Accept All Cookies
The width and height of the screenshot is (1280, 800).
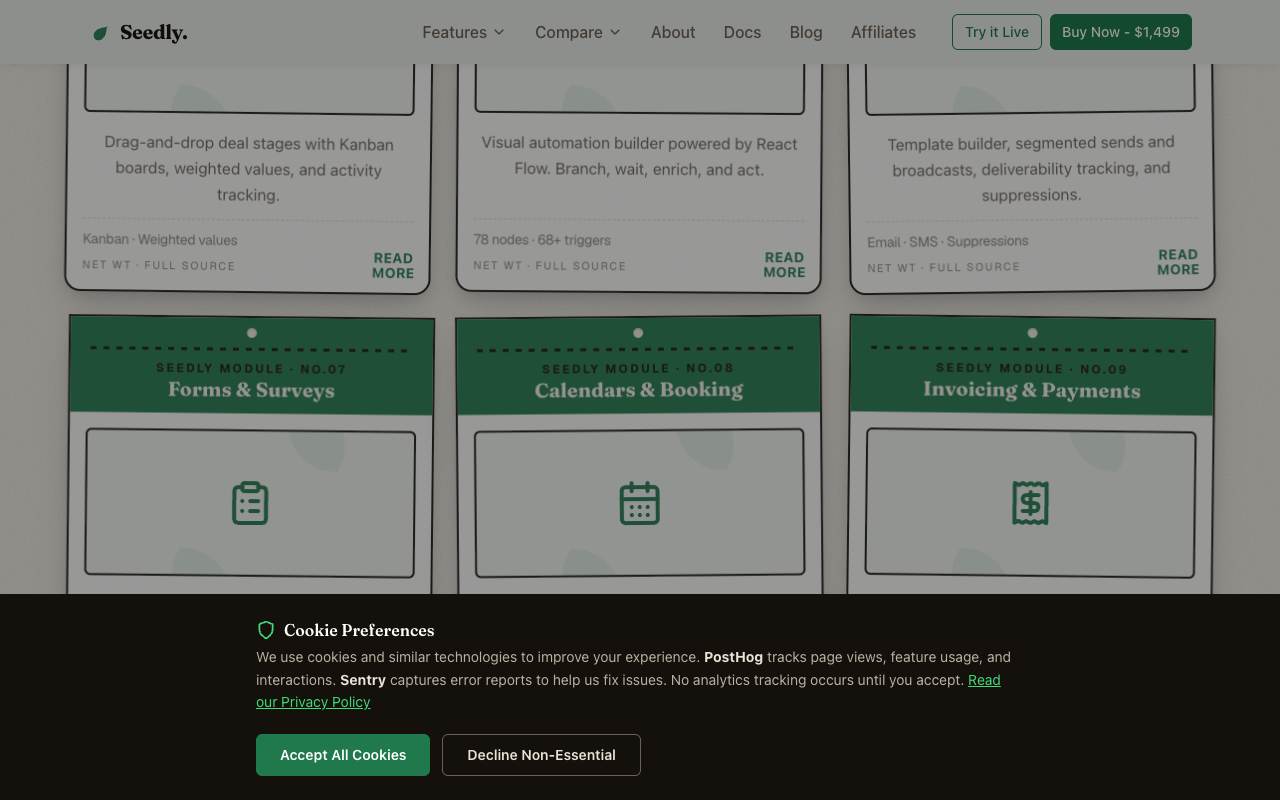pyautogui.click(x=343, y=755)
